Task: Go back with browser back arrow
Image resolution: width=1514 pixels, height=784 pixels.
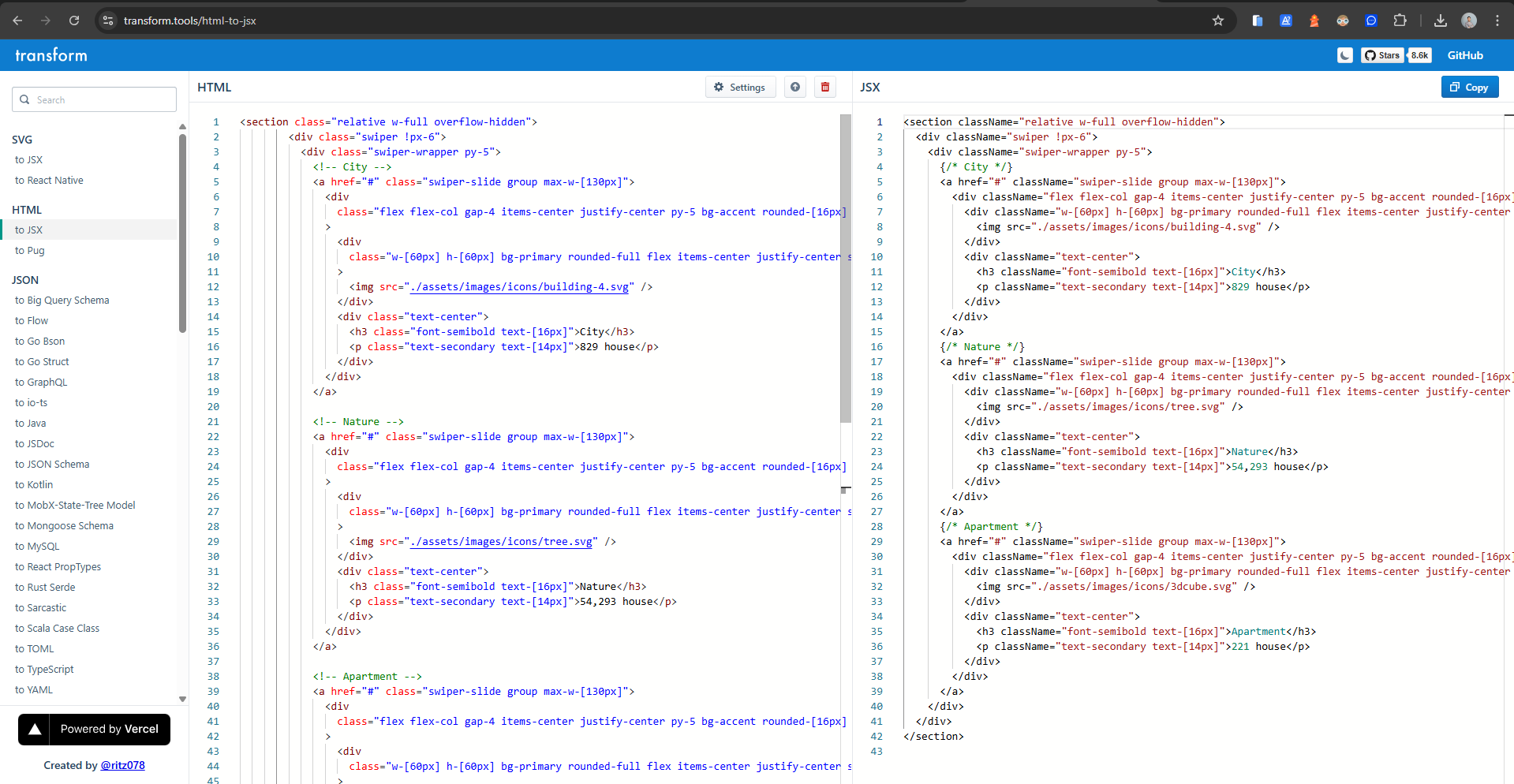Action: 17,21
